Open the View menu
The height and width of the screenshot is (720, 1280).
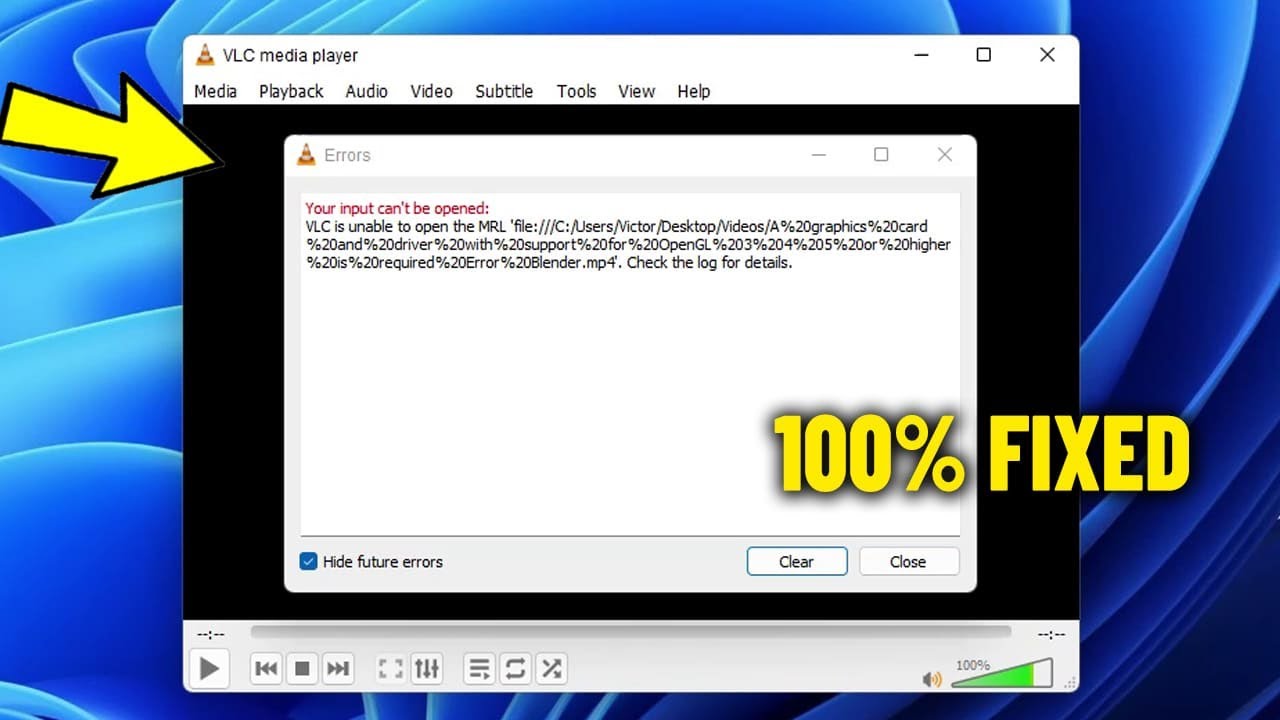[x=636, y=91]
